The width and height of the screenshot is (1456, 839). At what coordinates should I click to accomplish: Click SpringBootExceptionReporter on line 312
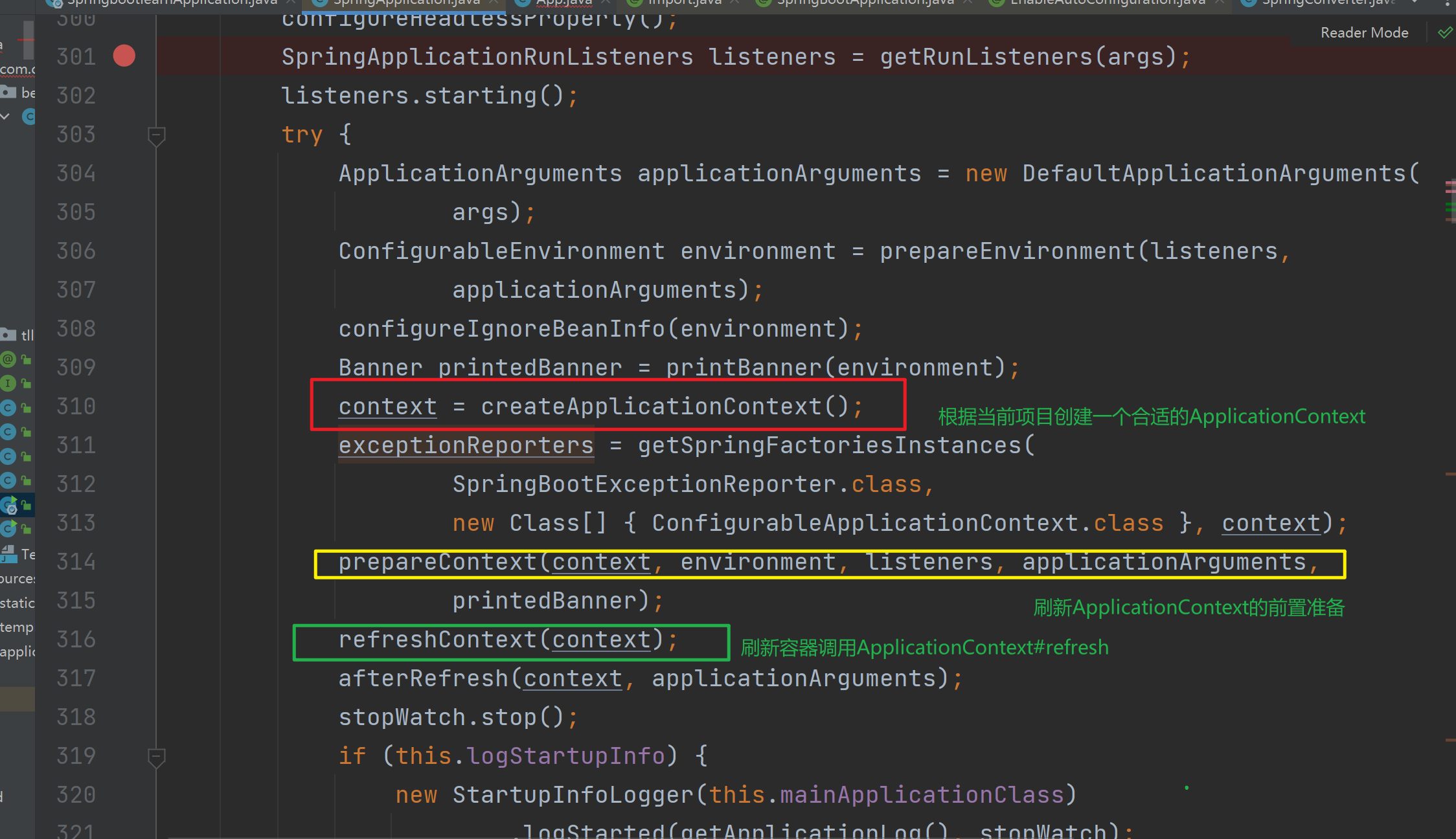pos(644,484)
